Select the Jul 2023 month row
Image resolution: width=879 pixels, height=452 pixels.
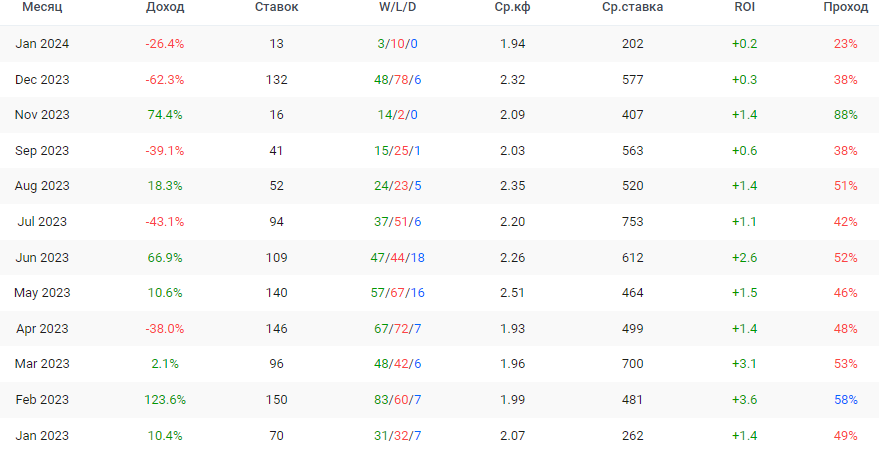42,222
